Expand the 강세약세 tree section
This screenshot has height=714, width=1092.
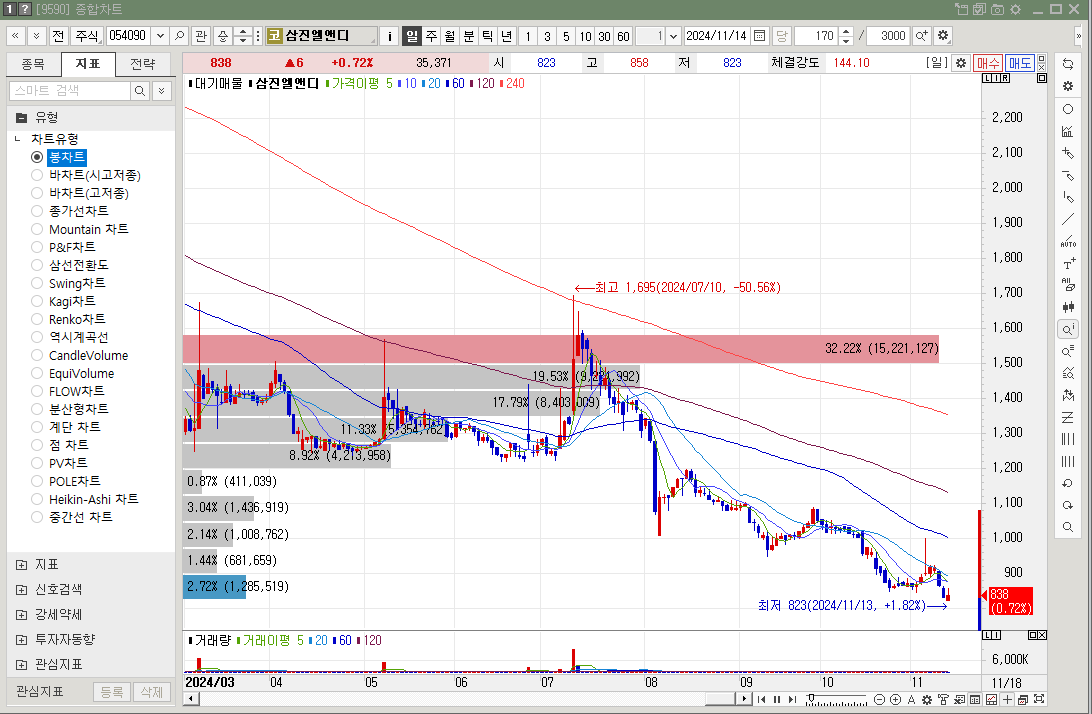[x=22, y=614]
